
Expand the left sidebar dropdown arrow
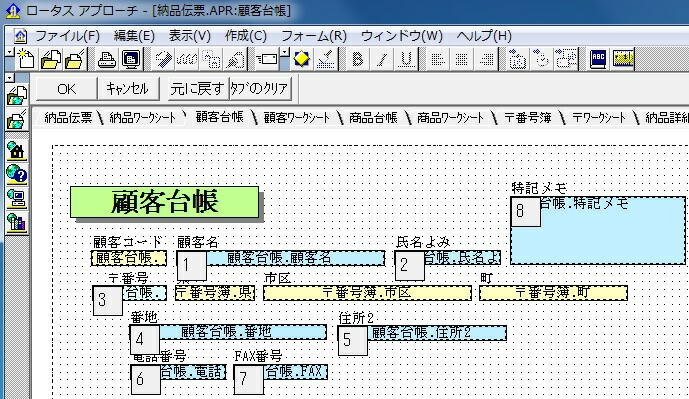coord(10,78)
